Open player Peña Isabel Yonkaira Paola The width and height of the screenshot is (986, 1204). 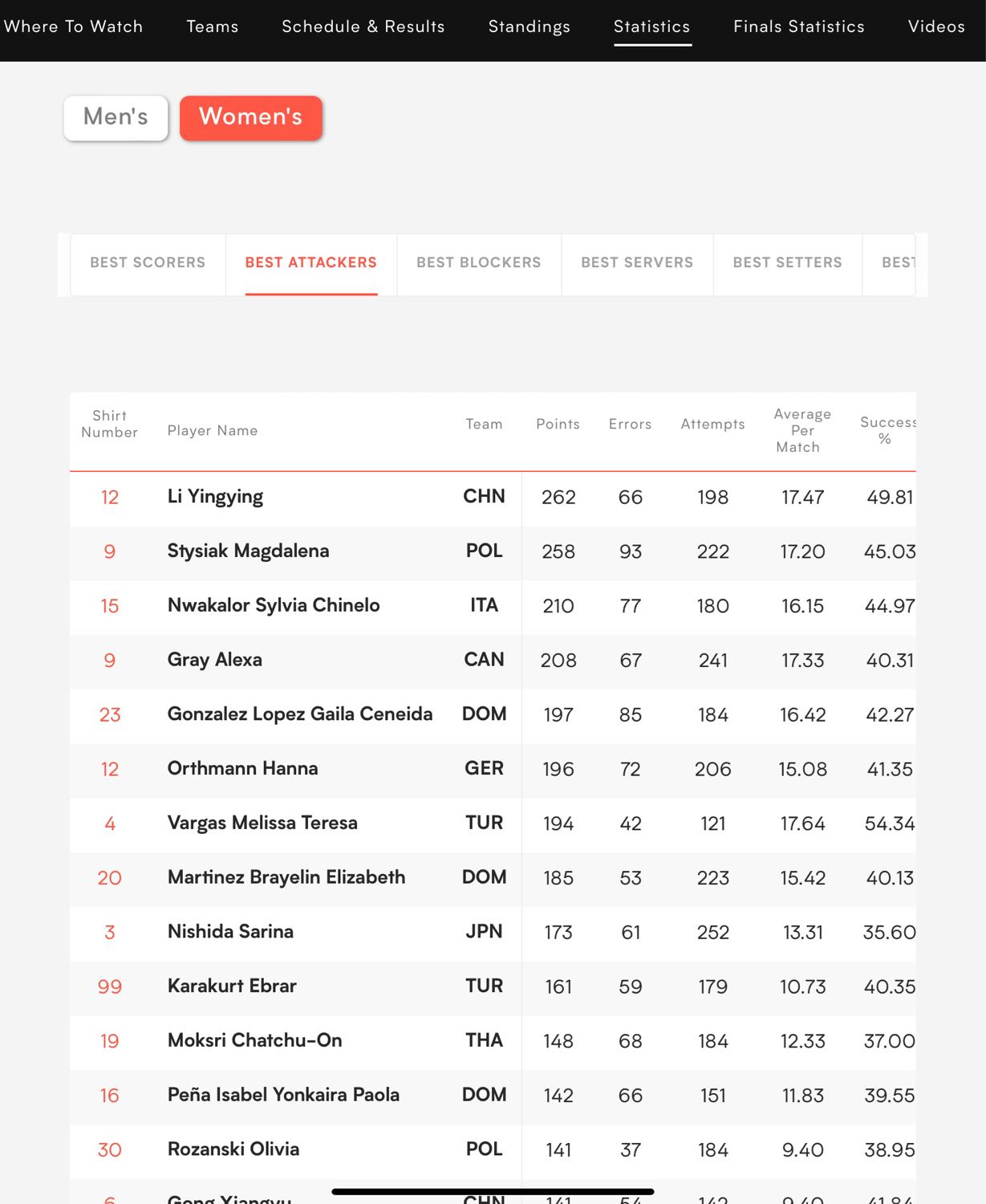[x=284, y=1095]
